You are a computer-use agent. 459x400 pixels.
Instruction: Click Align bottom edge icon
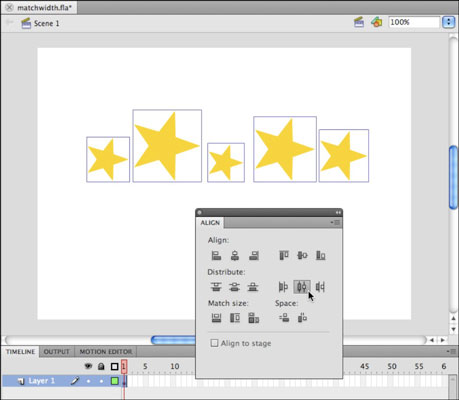click(x=321, y=256)
